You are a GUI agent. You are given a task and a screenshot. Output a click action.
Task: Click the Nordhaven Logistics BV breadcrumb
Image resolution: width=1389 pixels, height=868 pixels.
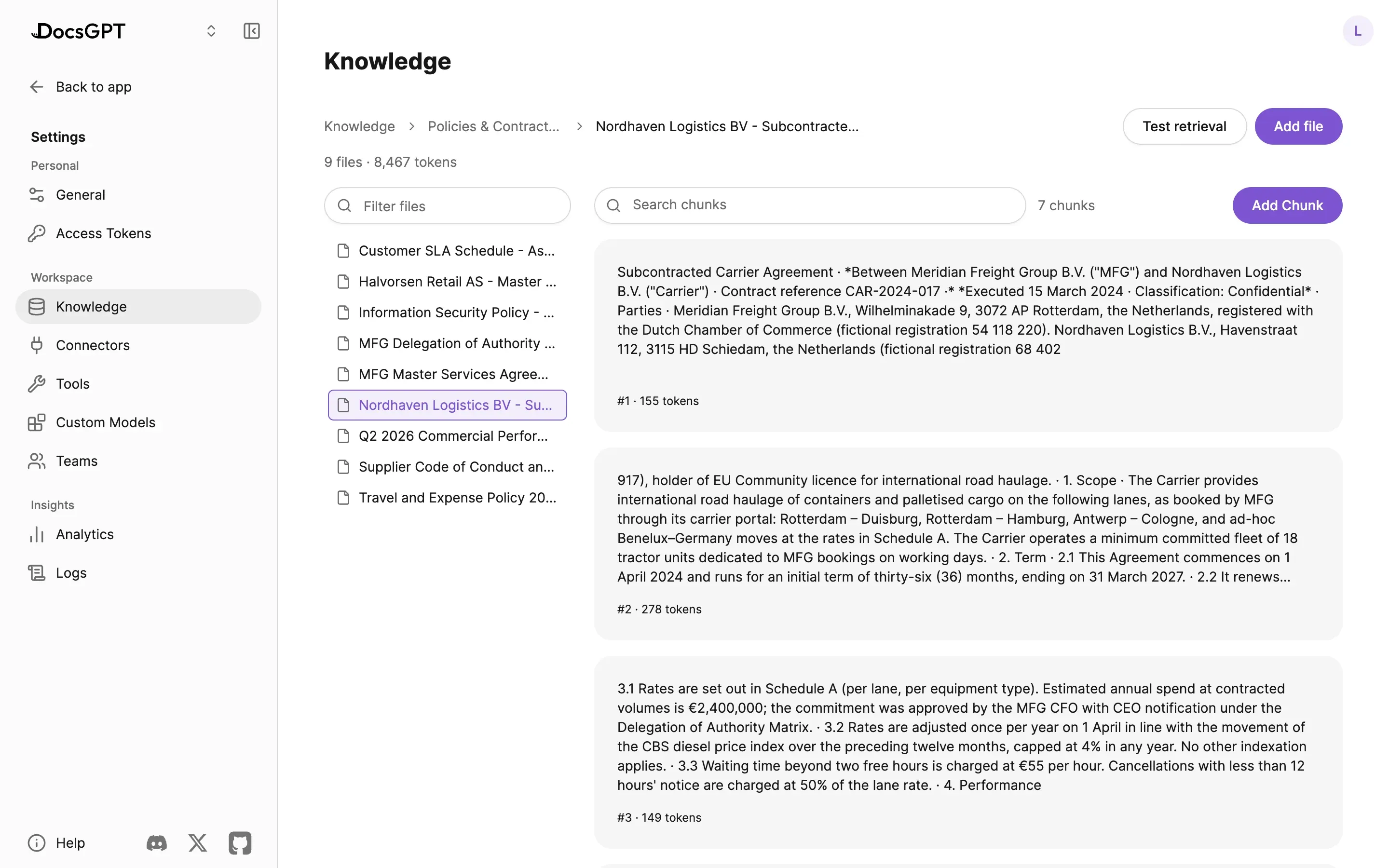pyautogui.click(x=727, y=126)
